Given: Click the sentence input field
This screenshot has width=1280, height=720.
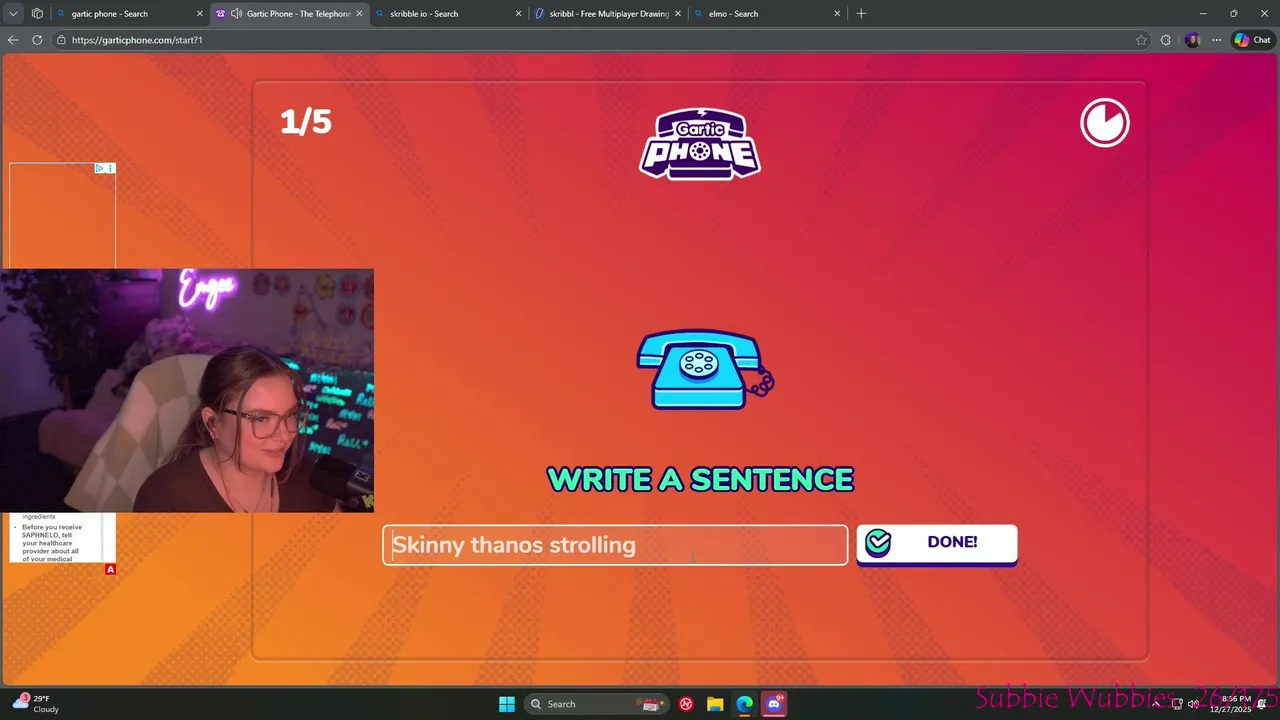Looking at the screenshot, I should pyautogui.click(x=615, y=545).
